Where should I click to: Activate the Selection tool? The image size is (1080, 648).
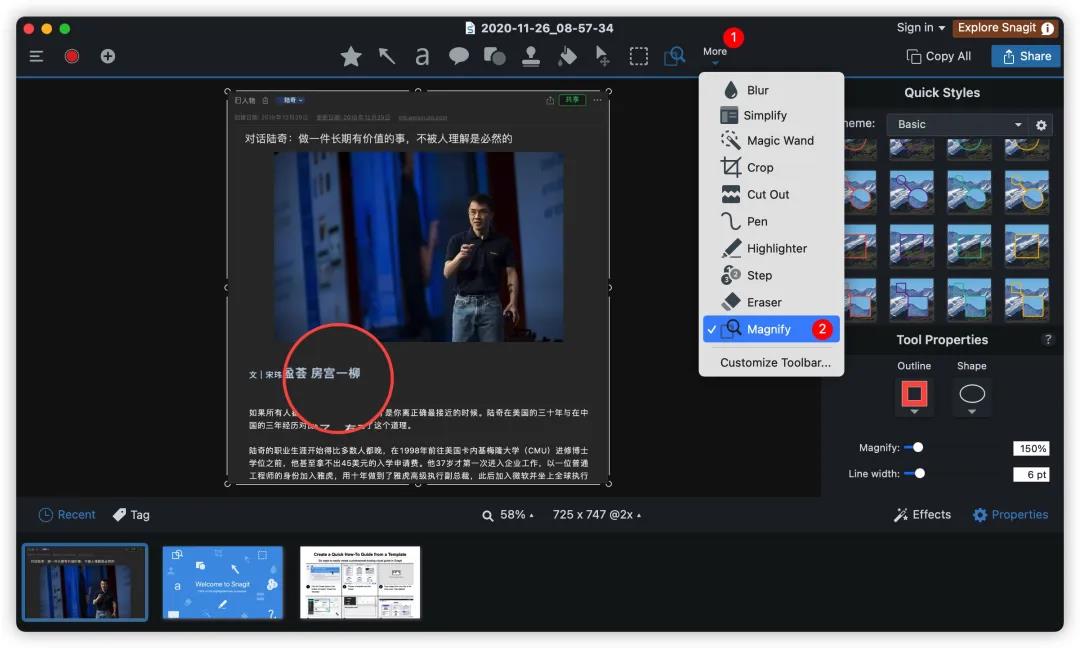(638, 56)
